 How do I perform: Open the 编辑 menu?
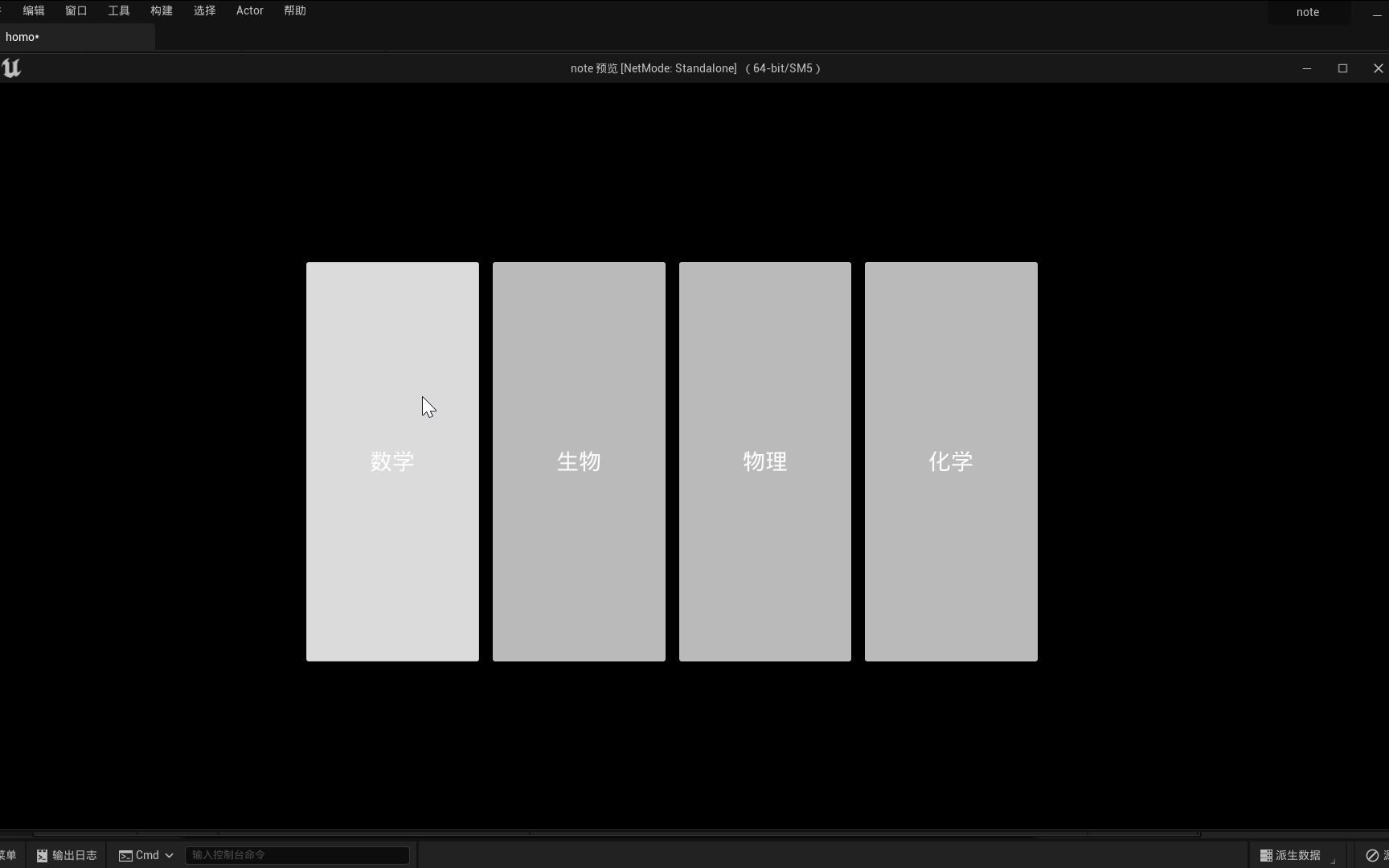[x=35, y=10]
